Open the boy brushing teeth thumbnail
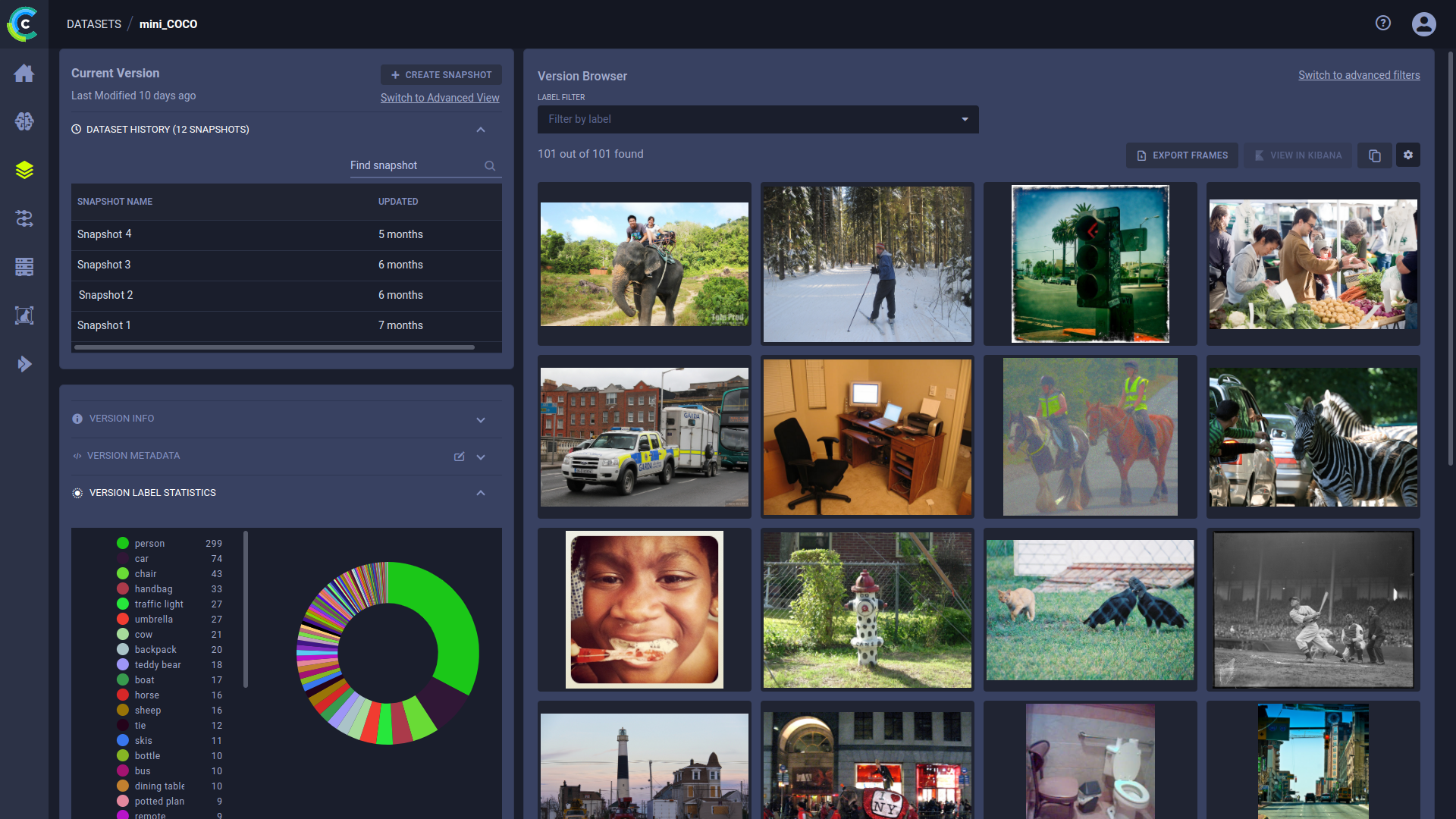1456x819 pixels. [x=644, y=610]
